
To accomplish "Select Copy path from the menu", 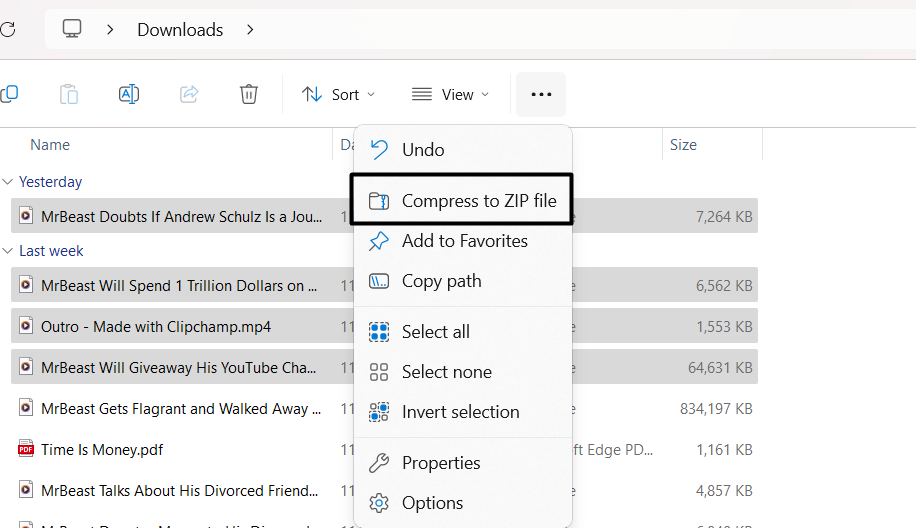I will tap(441, 281).
